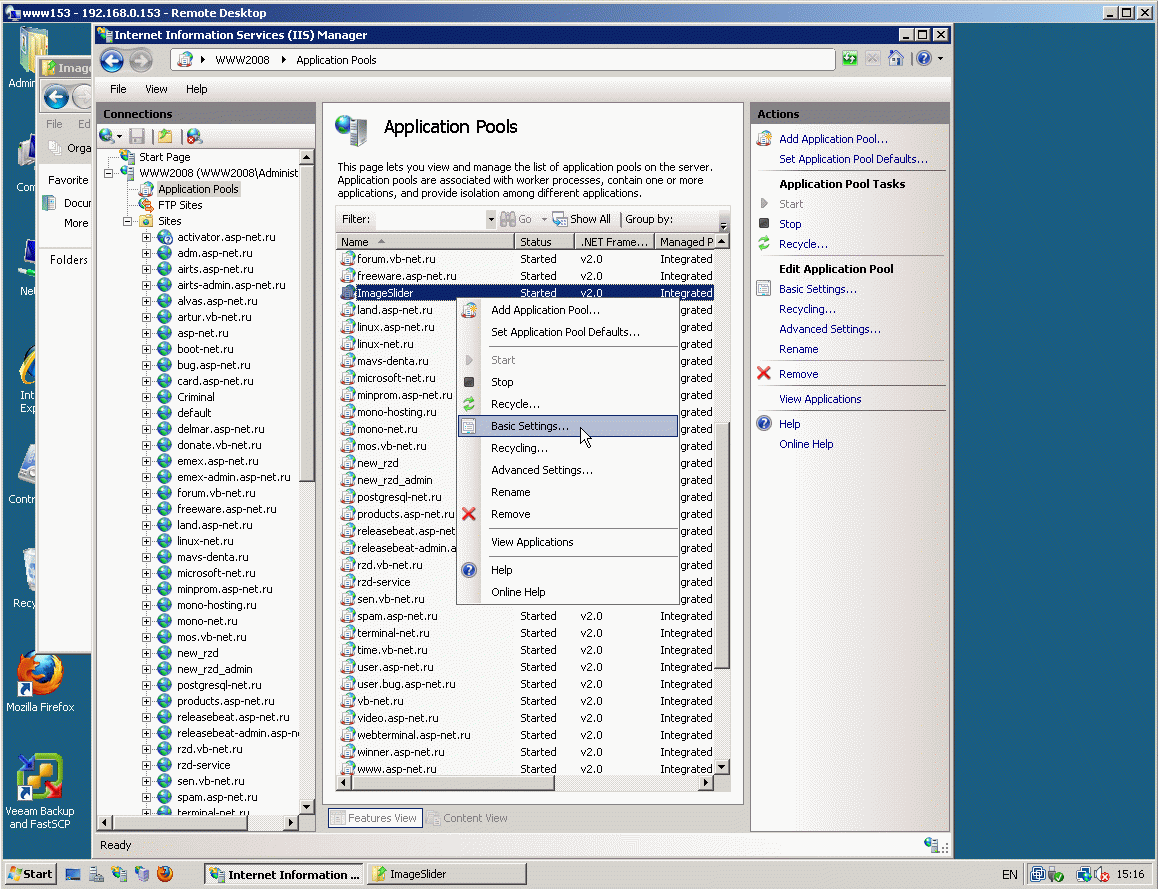Collapse the WWW2008 server node
This screenshot has height=889, width=1158.
pyautogui.click(x=109, y=174)
